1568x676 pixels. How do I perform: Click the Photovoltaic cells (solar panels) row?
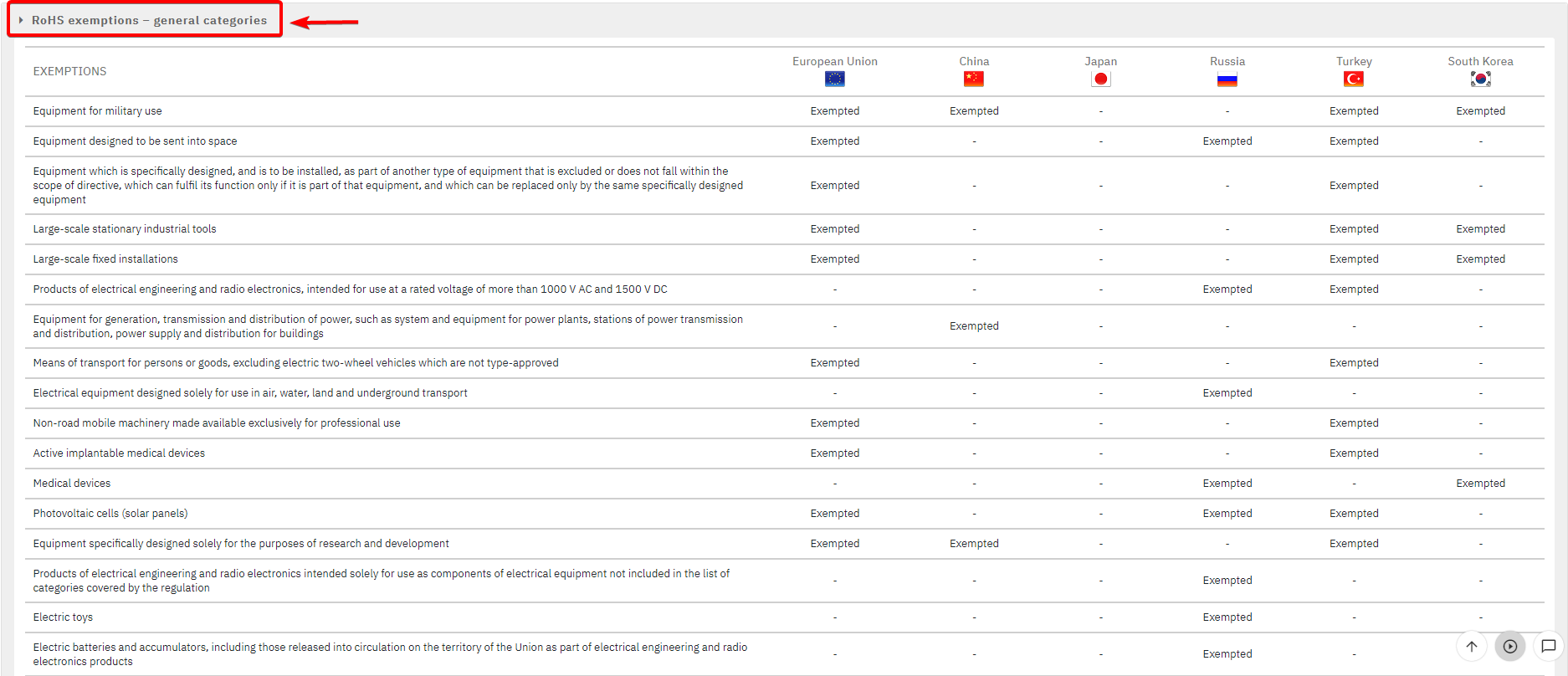point(110,513)
